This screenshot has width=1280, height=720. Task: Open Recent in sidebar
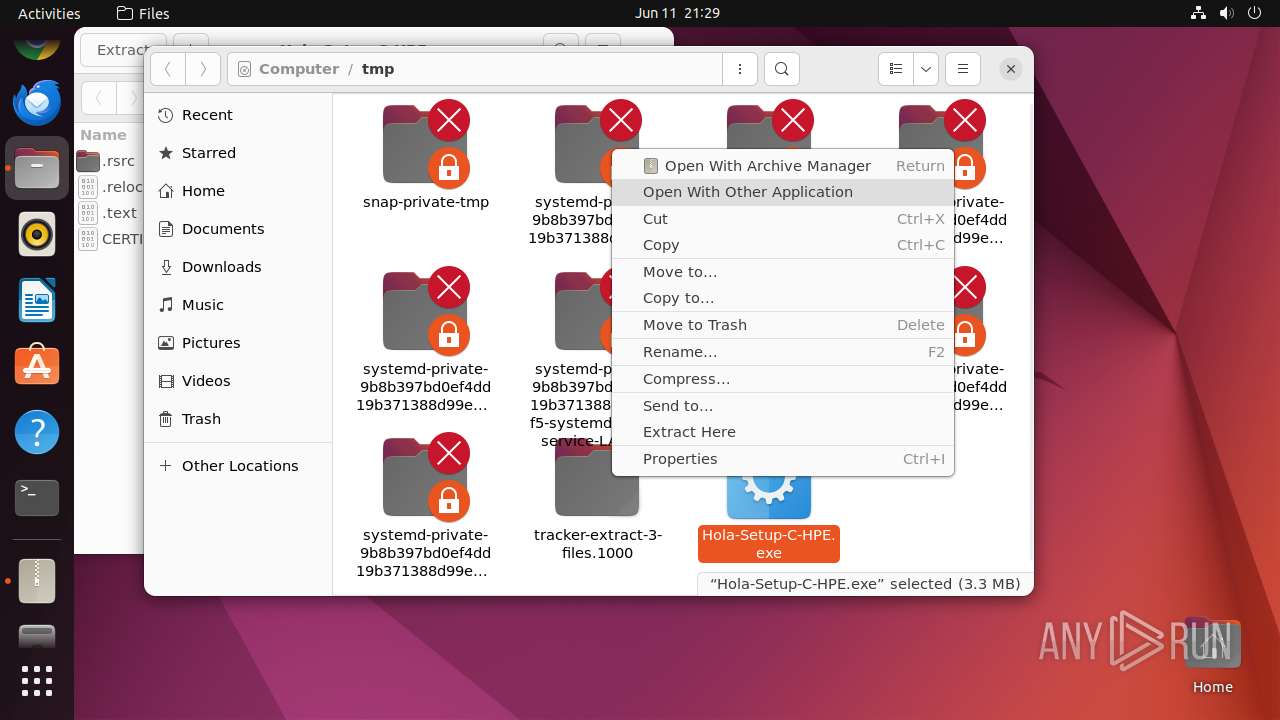point(238,115)
